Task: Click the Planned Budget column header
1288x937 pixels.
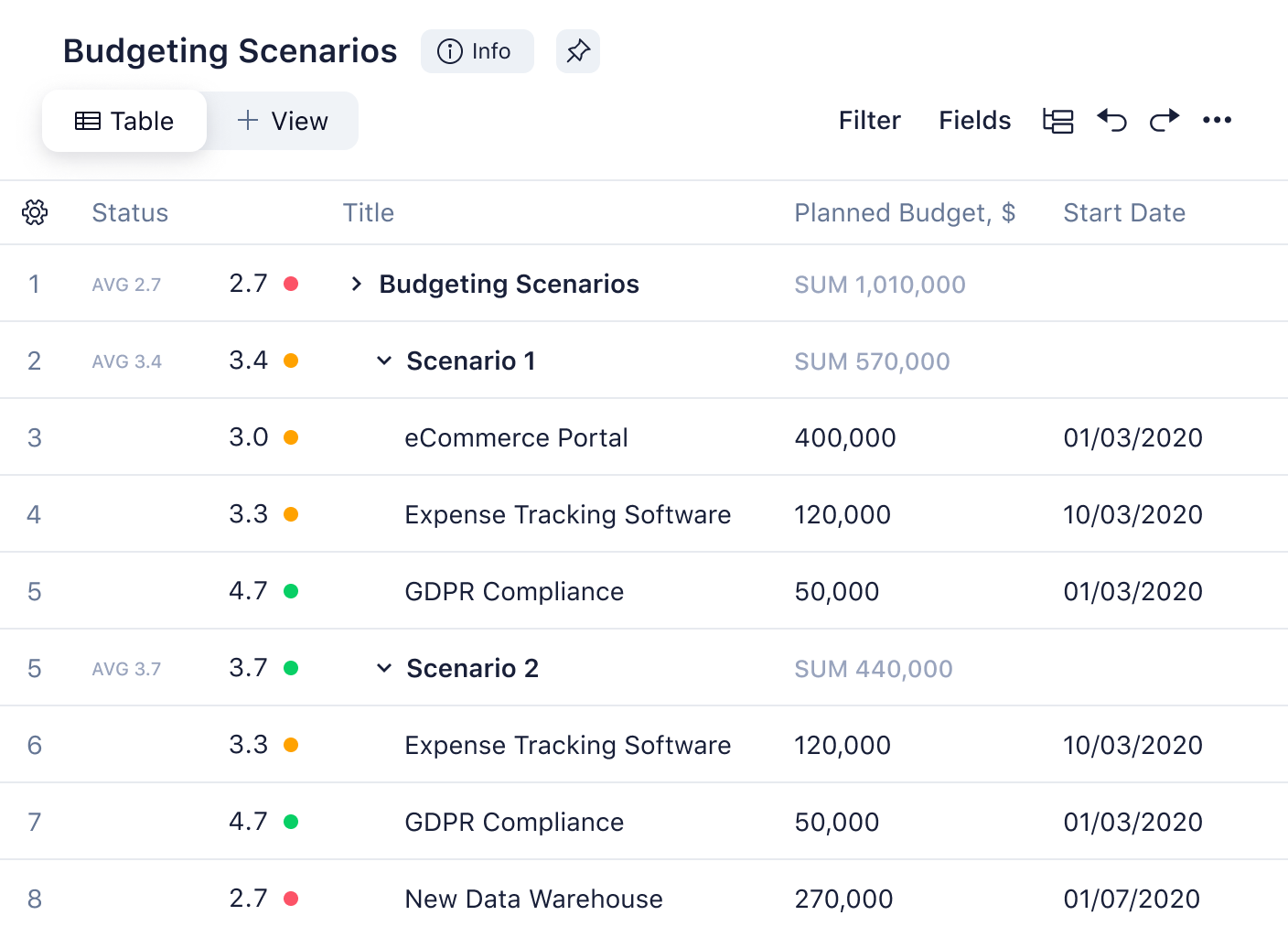Action: (x=904, y=213)
